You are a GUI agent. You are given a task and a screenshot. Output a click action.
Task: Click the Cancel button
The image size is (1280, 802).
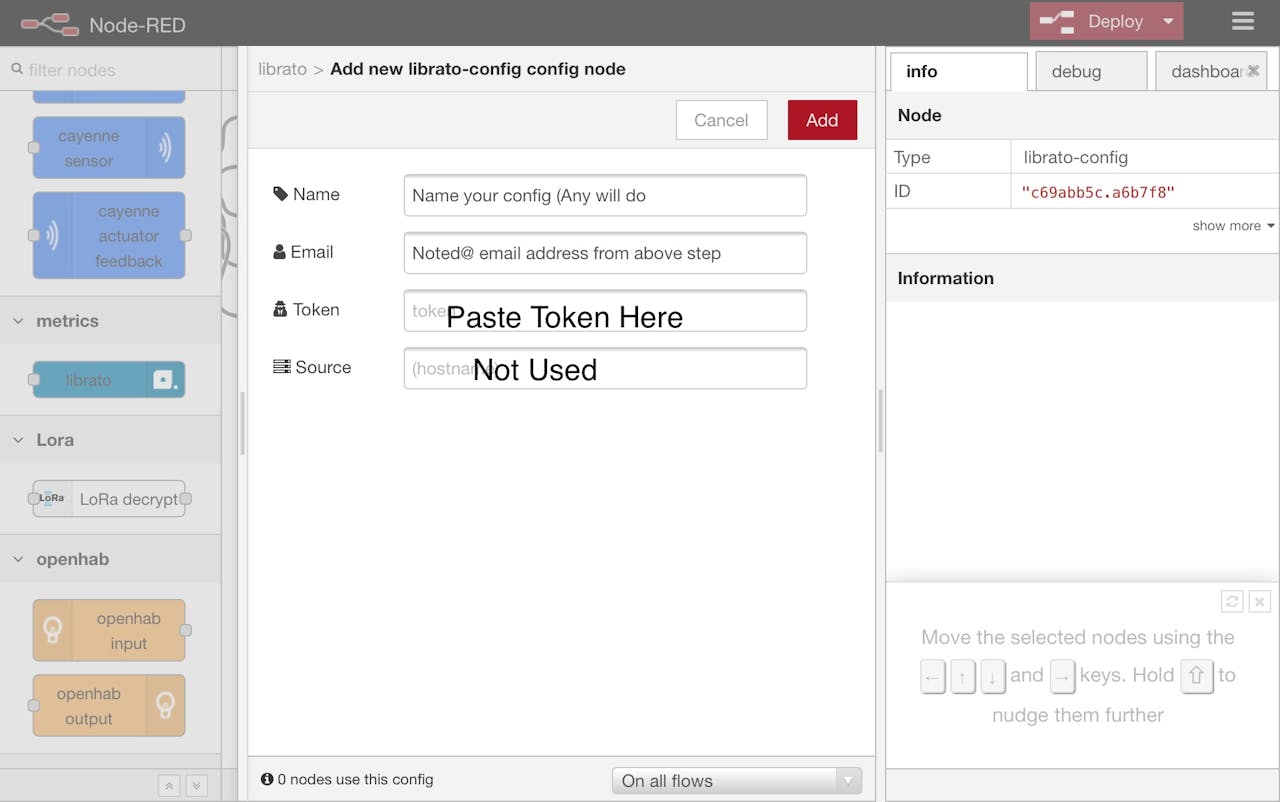[x=721, y=120]
